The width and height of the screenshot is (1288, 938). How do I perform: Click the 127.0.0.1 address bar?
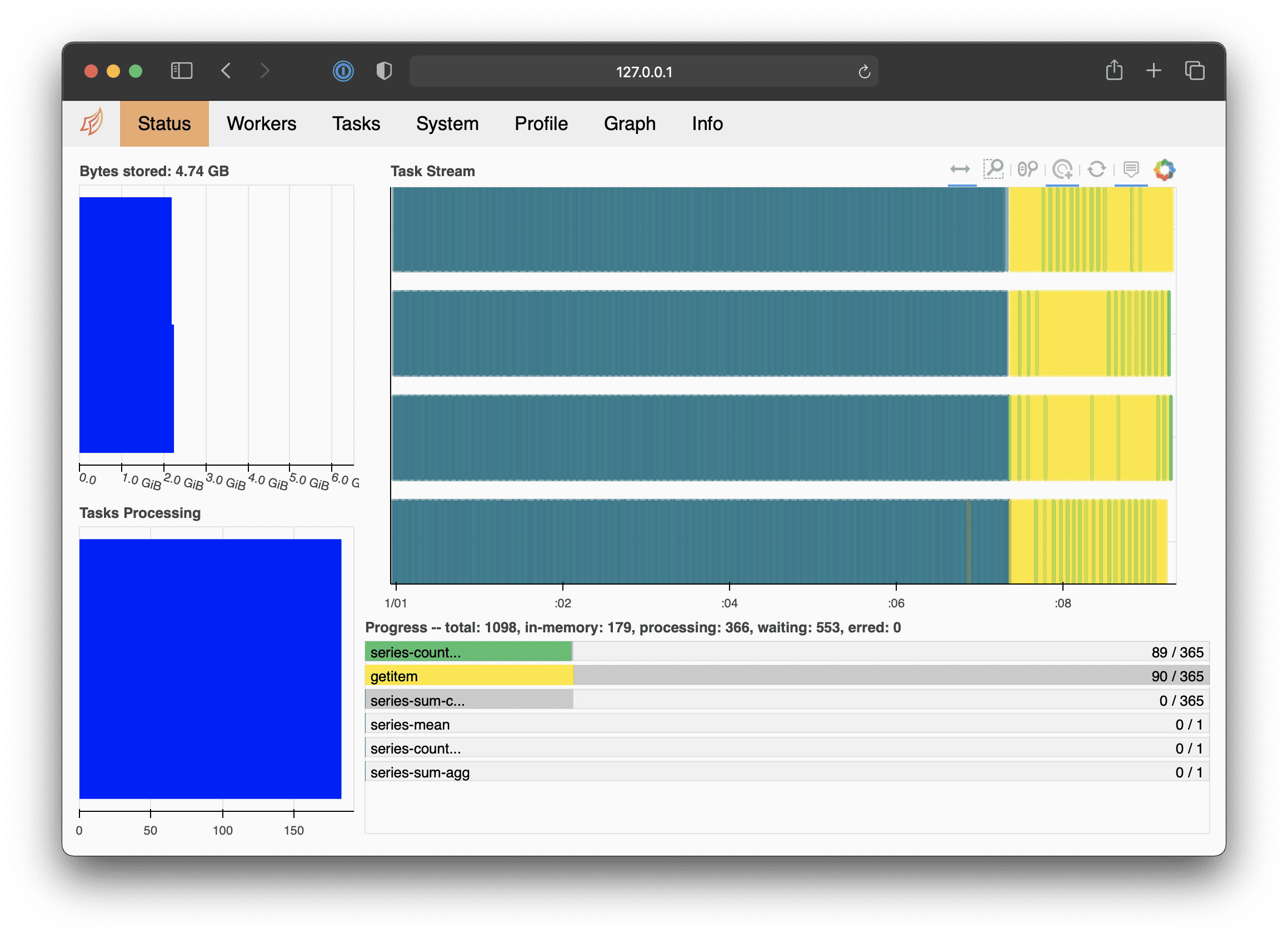point(644,72)
